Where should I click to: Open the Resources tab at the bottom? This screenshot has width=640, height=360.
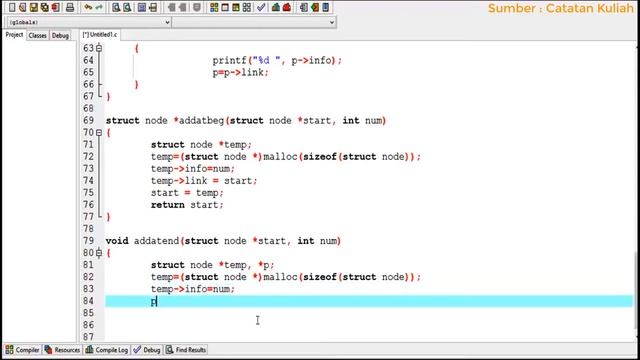click(x=62, y=350)
